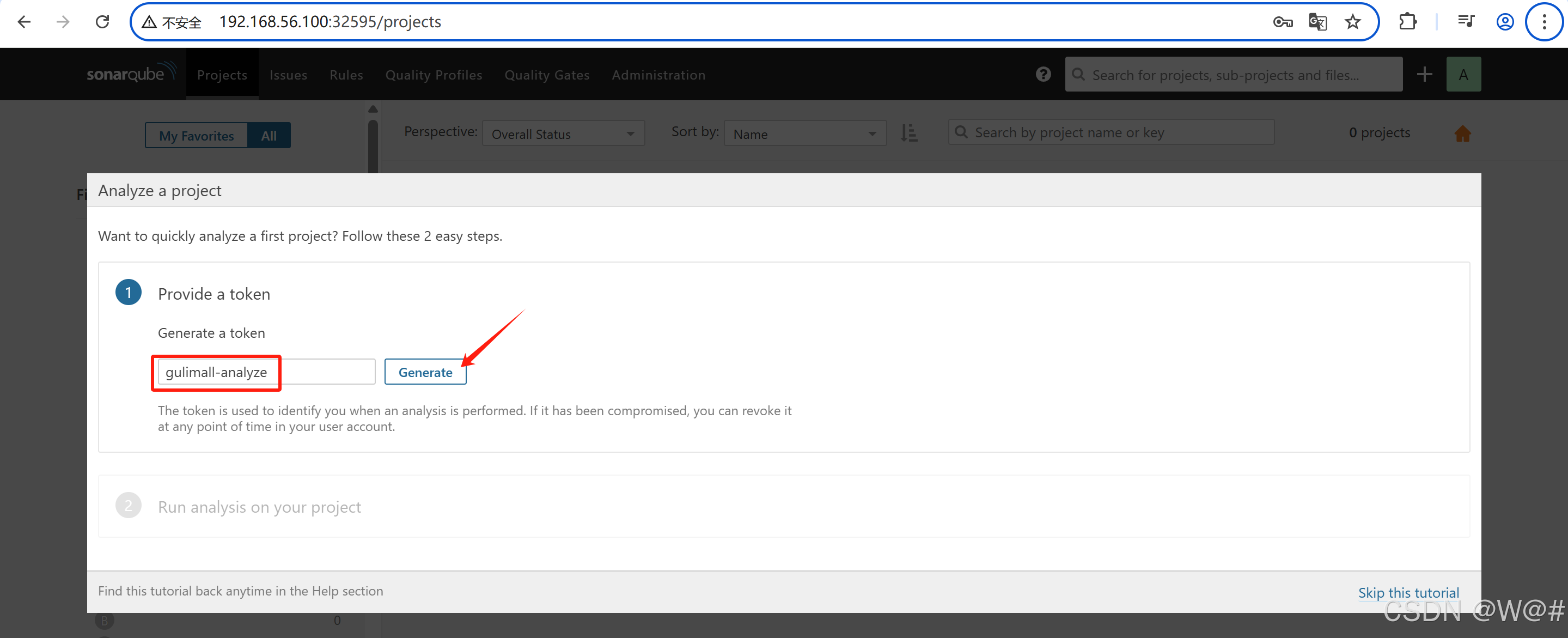Select the My Favorites filter
This screenshot has height=638, width=1568.
pyautogui.click(x=197, y=135)
